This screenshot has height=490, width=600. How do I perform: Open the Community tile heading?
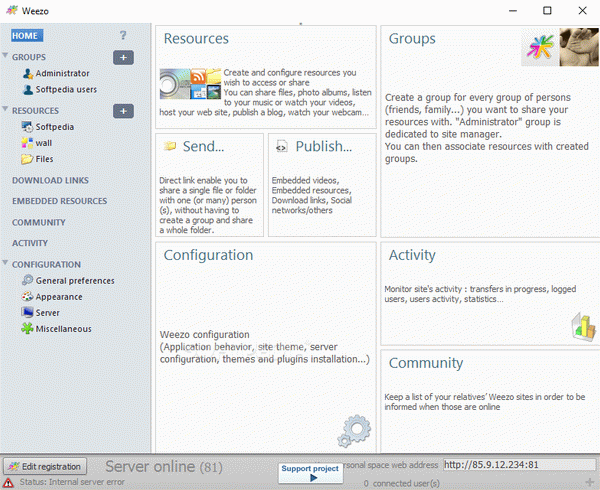pyautogui.click(x=426, y=363)
